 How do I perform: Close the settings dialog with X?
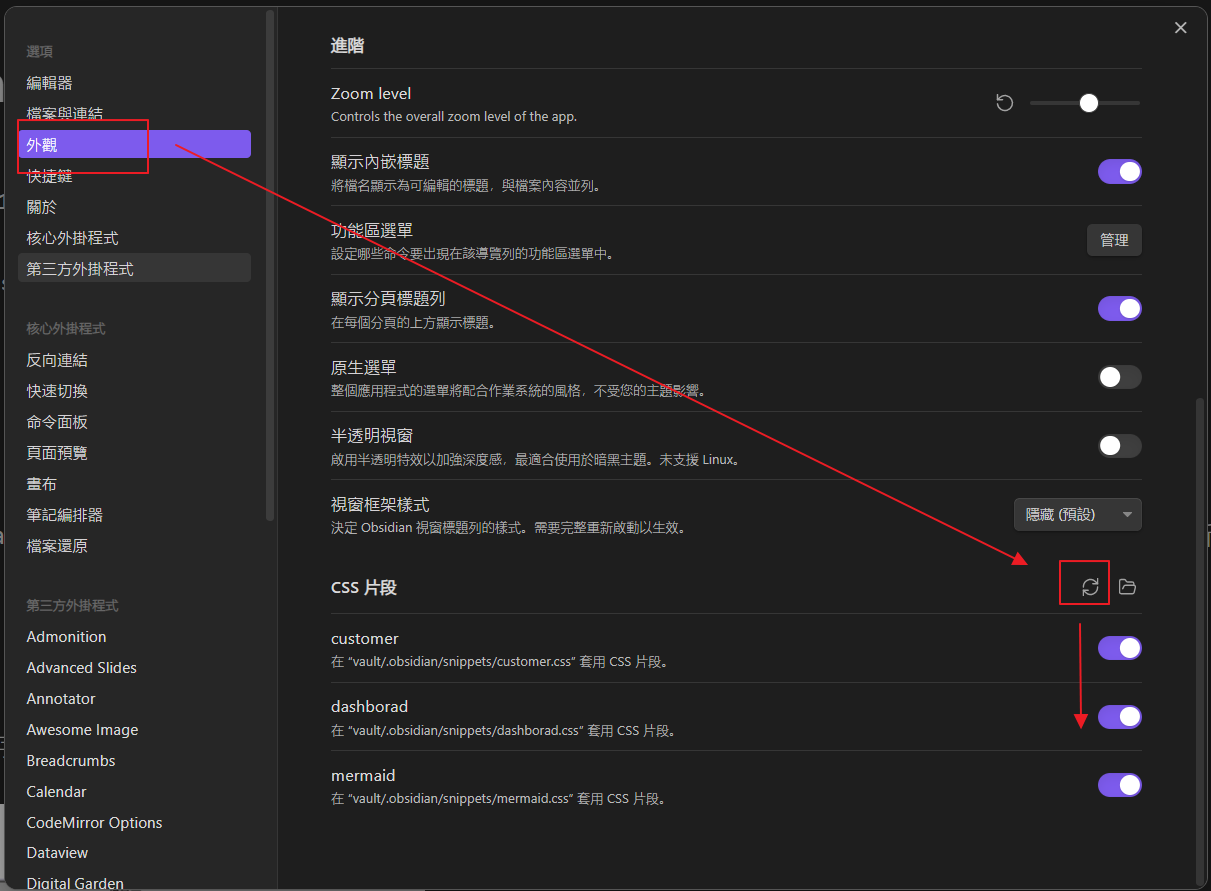pos(1181,28)
